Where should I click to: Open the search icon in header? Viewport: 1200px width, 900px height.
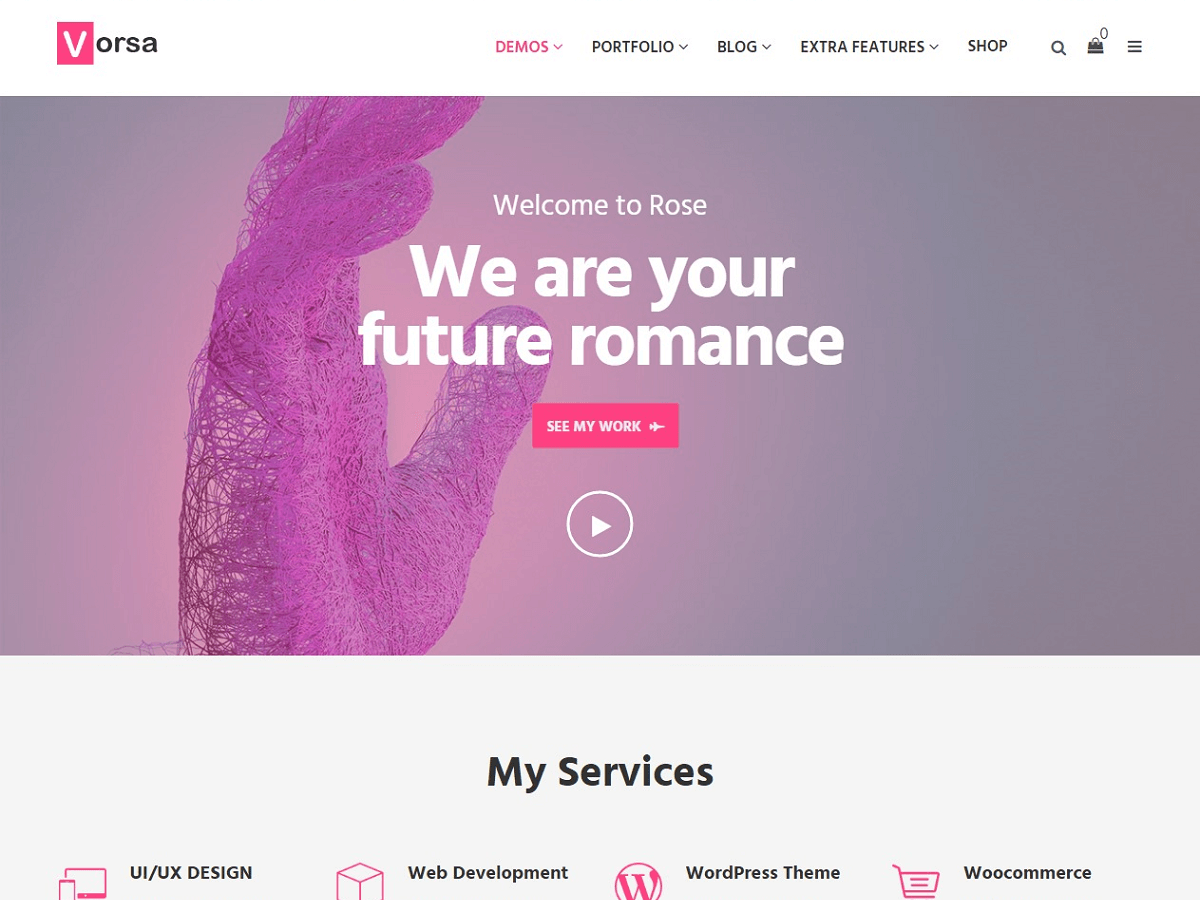(x=1058, y=47)
